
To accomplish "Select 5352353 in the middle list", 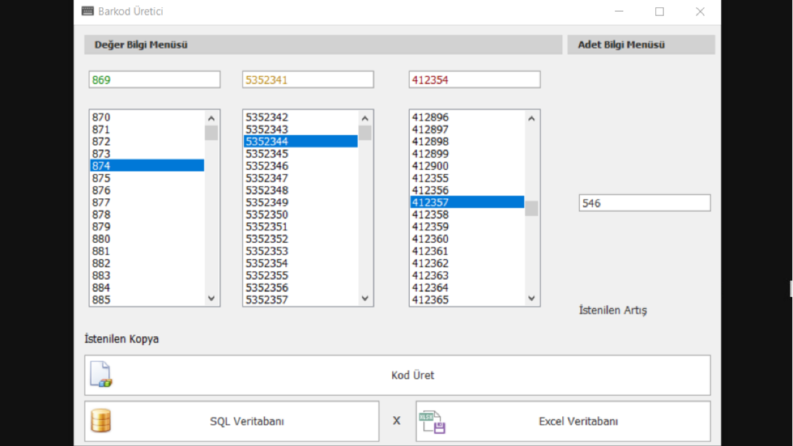I will 300,251.
